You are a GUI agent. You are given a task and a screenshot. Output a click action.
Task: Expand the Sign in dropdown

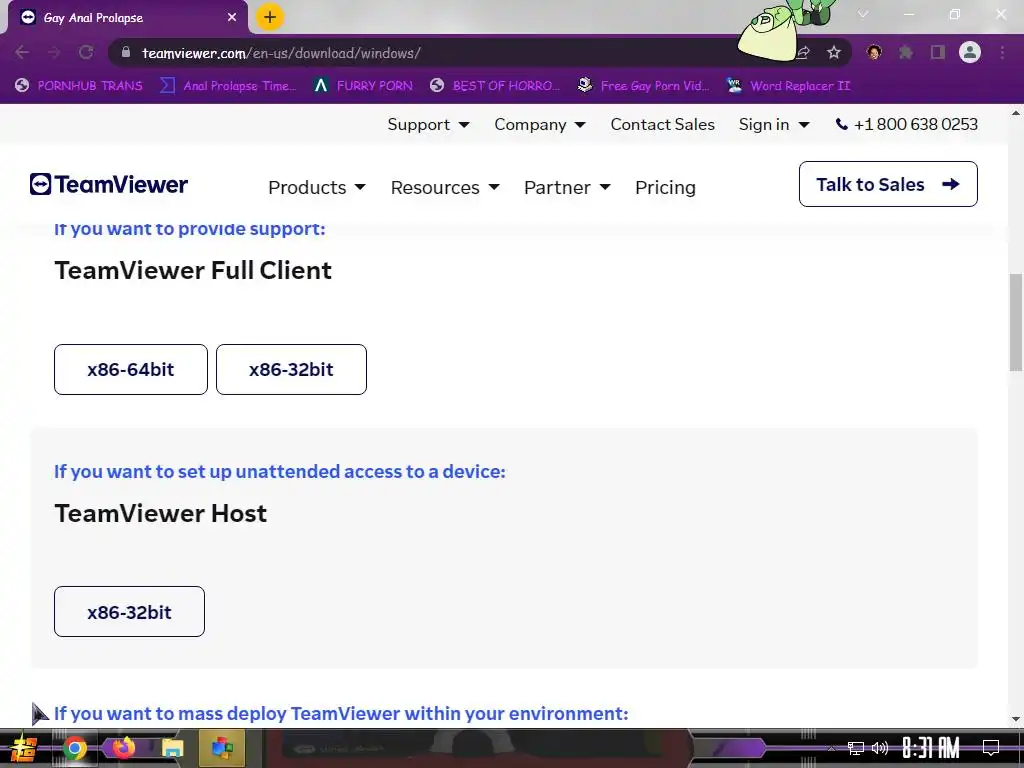[774, 124]
